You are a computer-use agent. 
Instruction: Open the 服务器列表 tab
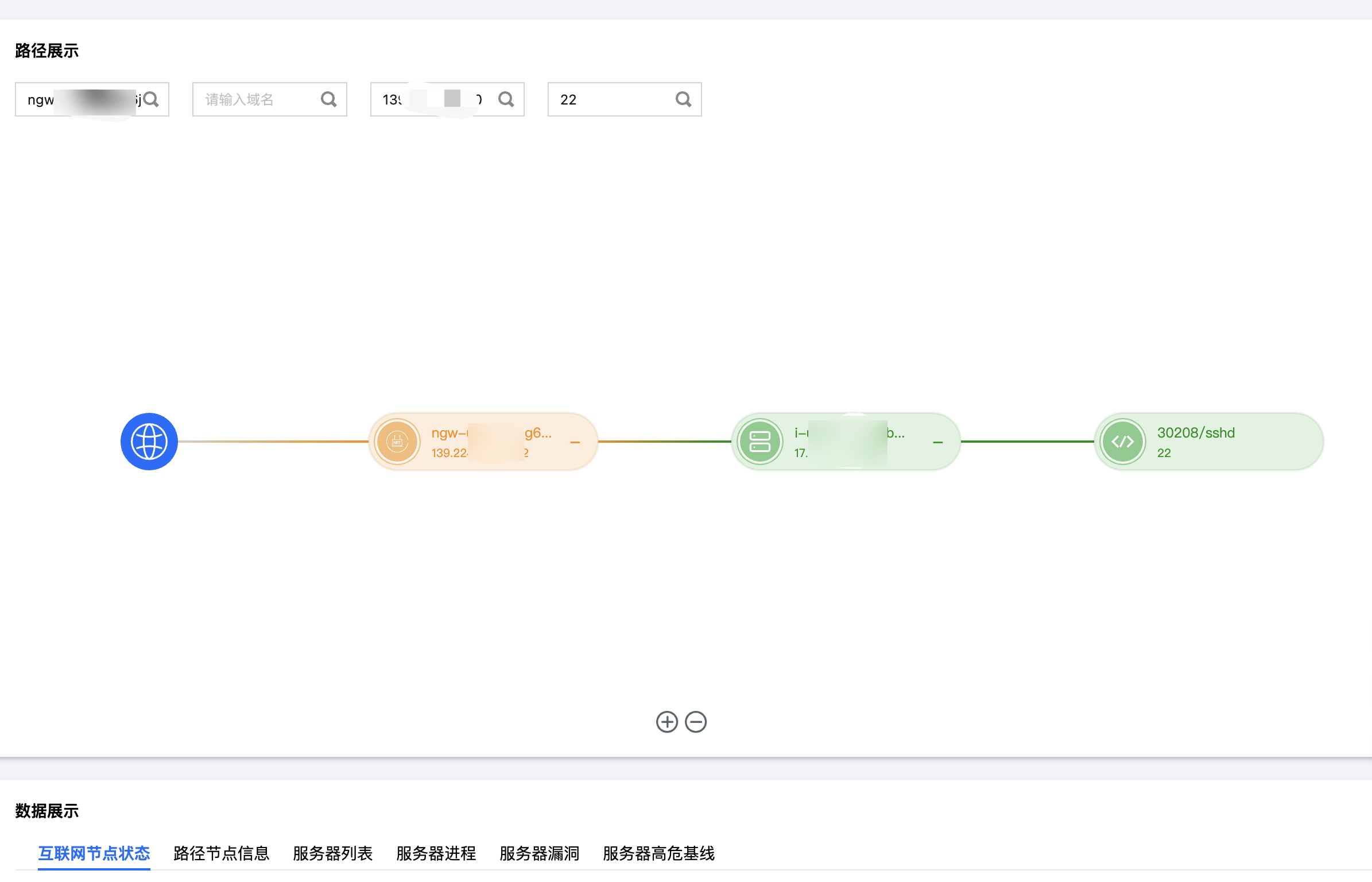332,853
